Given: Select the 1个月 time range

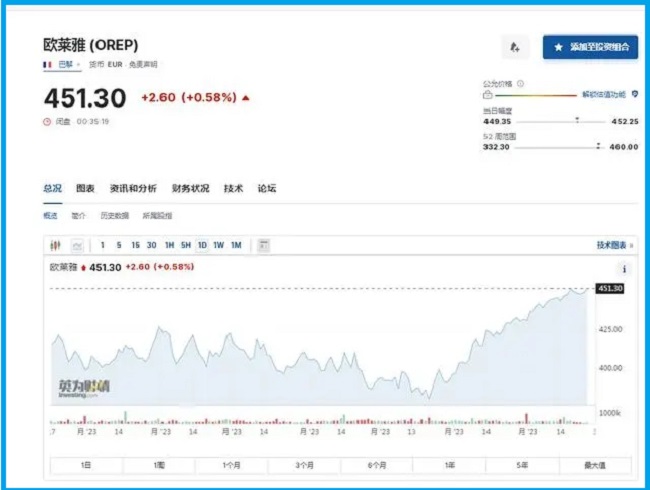Looking at the screenshot, I should [x=232, y=465].
